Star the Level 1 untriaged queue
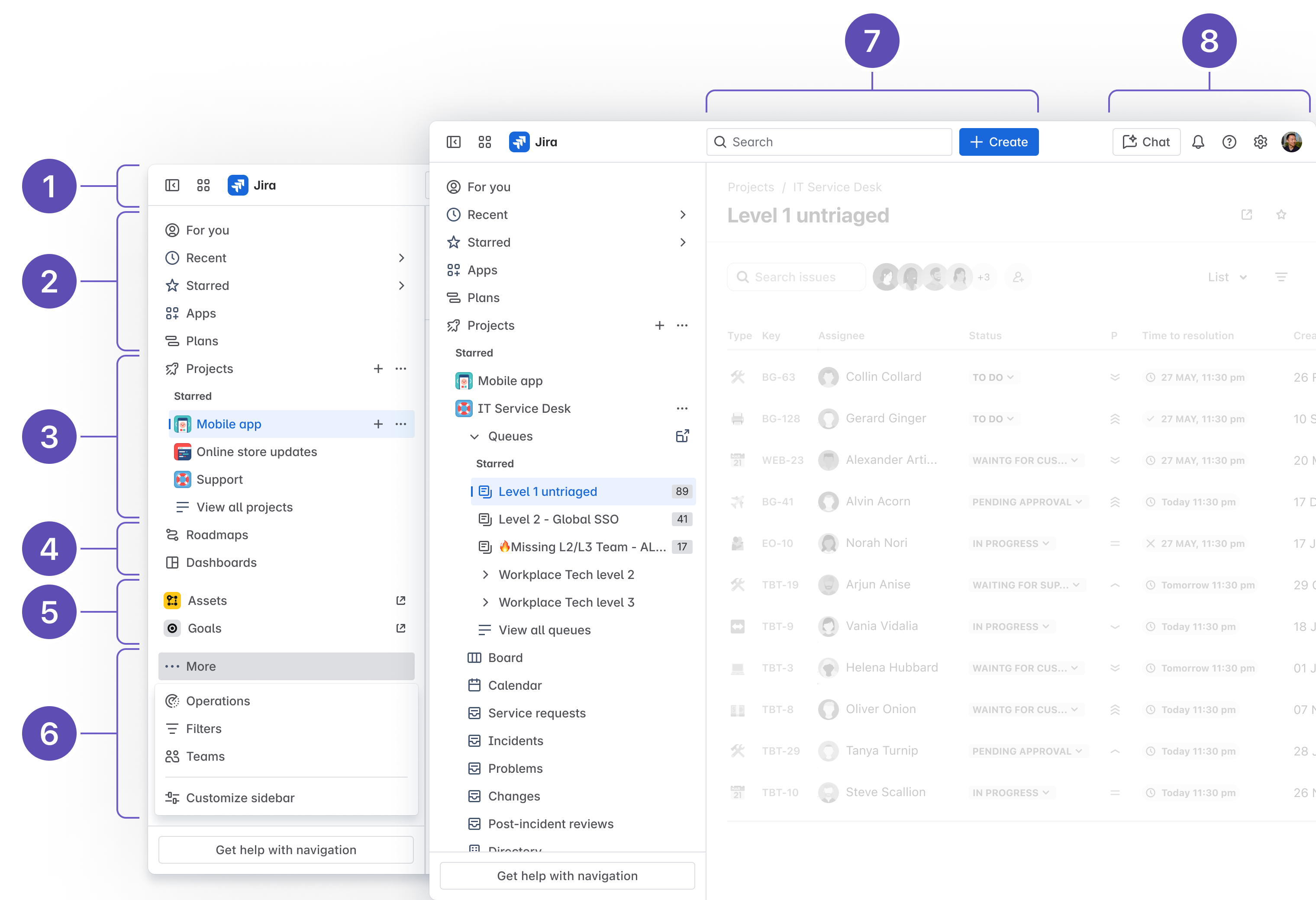 click(1281, 215)
